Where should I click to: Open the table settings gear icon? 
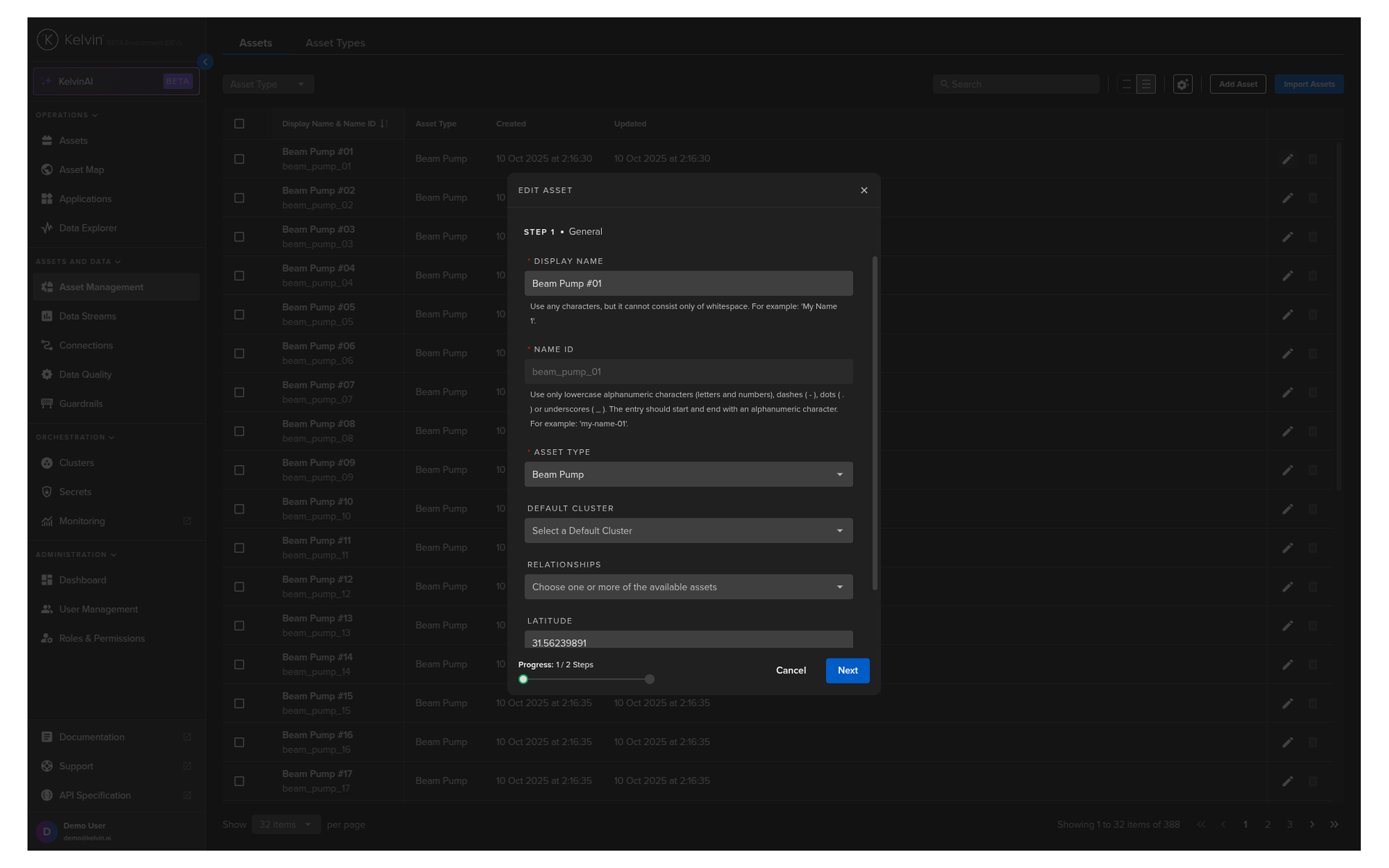(1183, 85)
